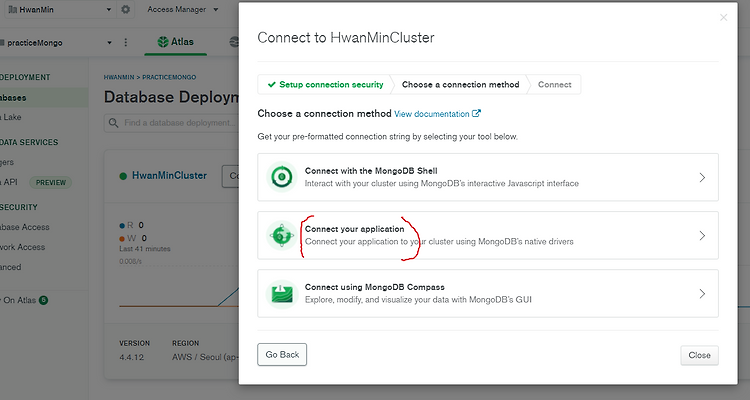
Task: Switch to the Atlas tab
Action: (x=176, y=42)
